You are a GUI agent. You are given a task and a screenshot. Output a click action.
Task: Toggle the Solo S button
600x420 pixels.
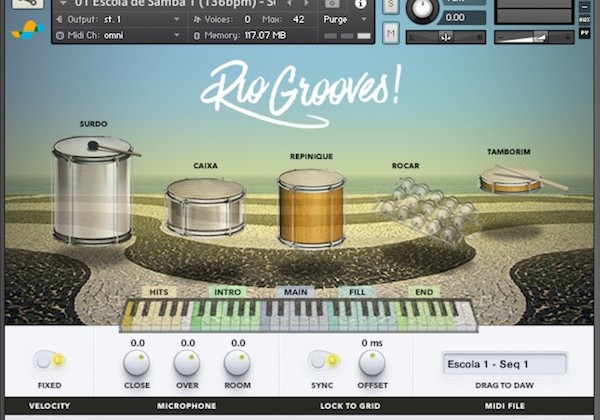point(390,7)
